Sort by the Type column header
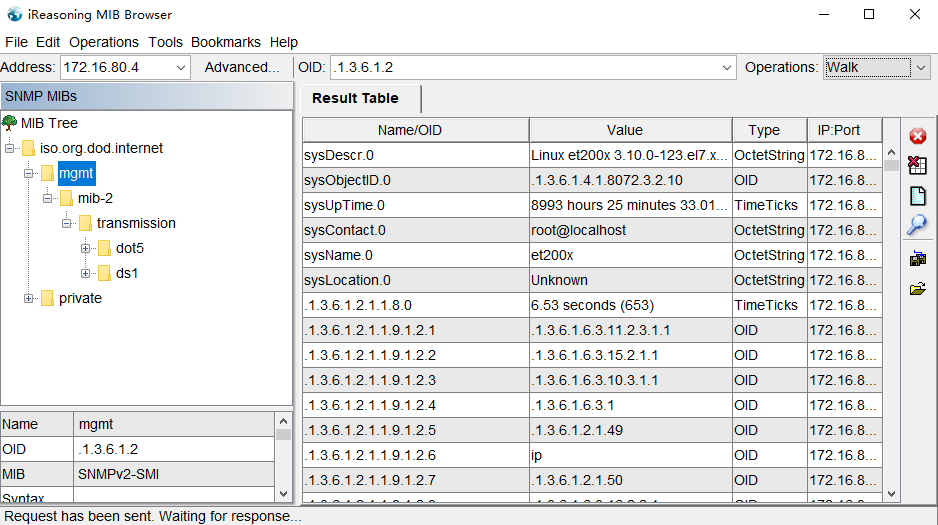 [x=769, y=130]
